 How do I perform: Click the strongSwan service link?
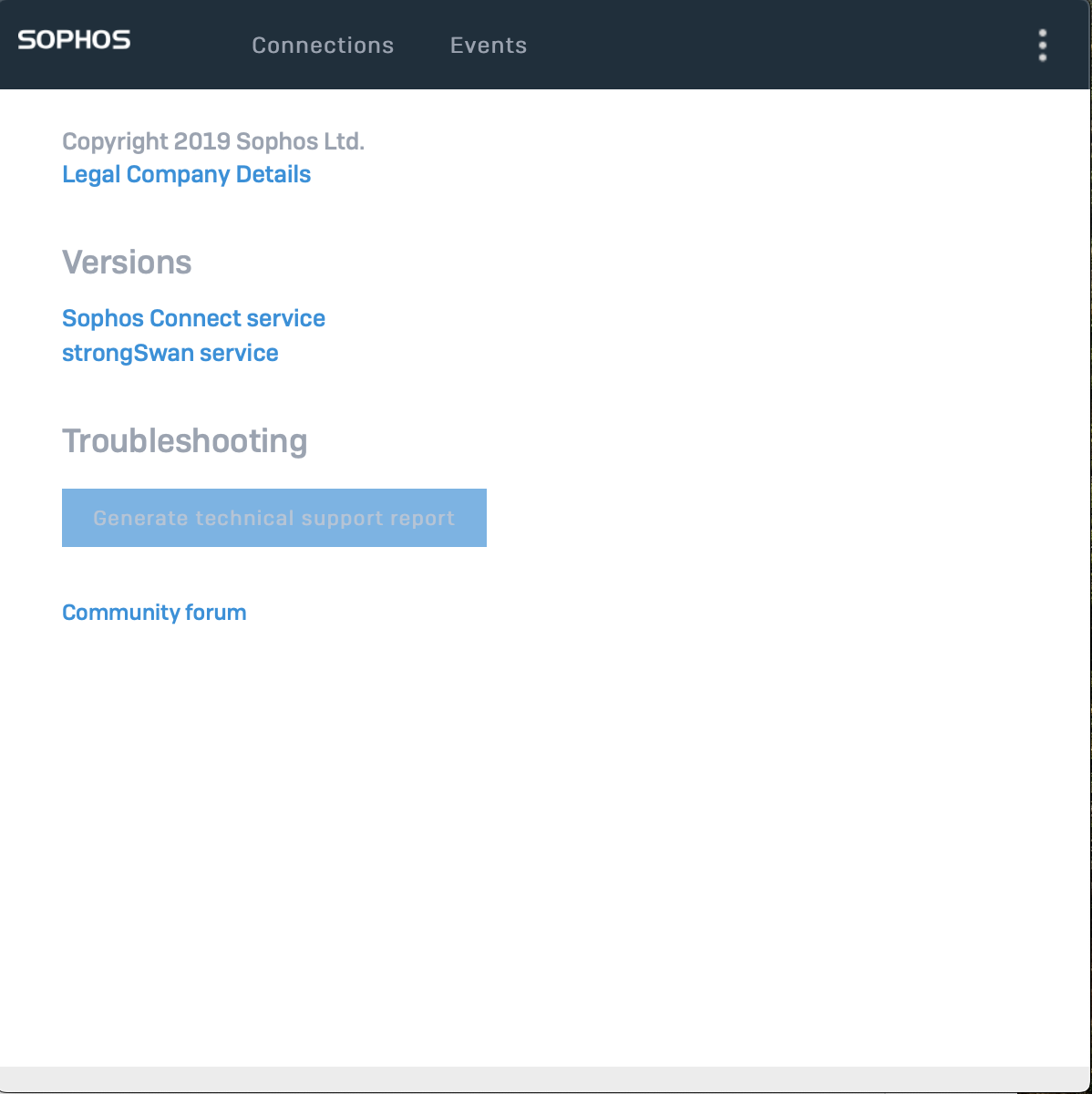170,353
